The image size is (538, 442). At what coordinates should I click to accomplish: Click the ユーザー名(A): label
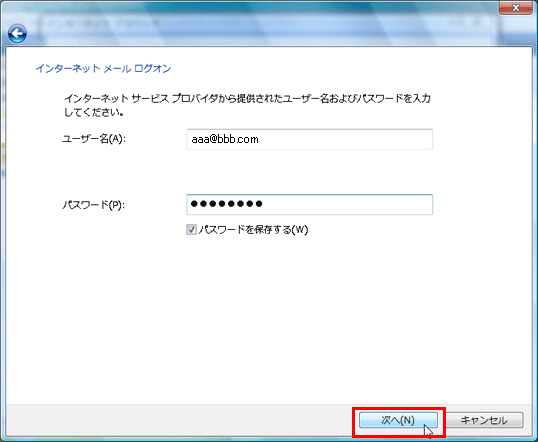click(94, 139)
